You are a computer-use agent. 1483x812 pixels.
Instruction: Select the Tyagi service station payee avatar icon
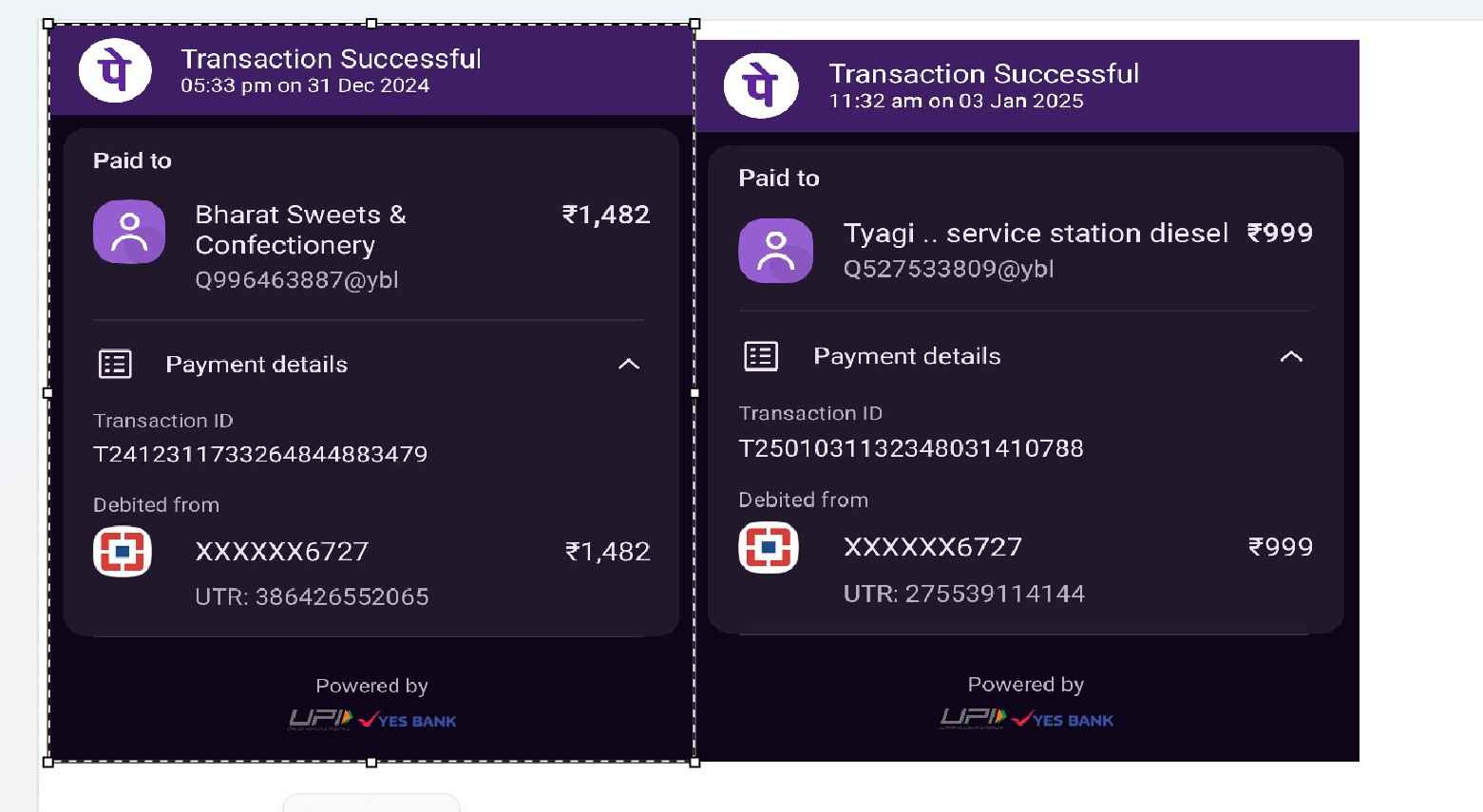(x=775, y=251)
